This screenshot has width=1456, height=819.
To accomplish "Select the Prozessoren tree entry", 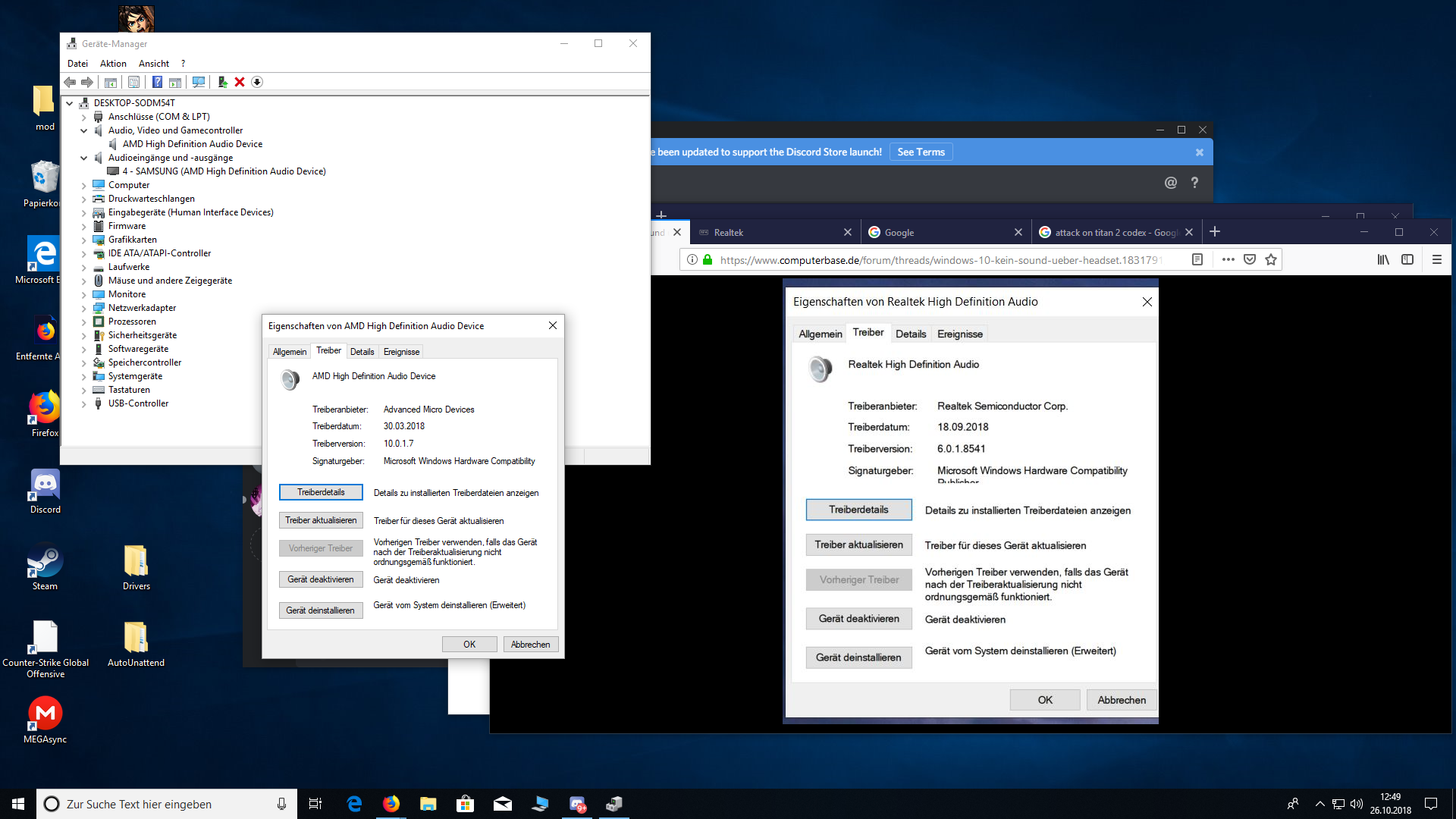I will [x=132, y=322].
